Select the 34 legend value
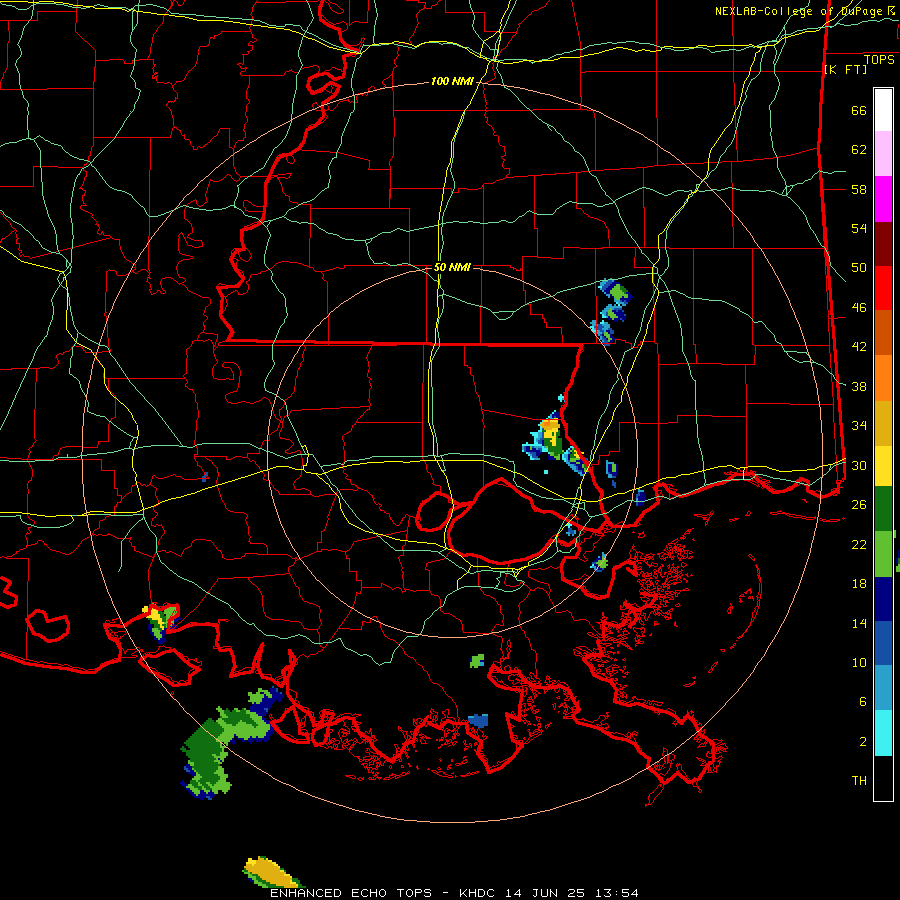 pyautogui.click(x=859, y=426)
